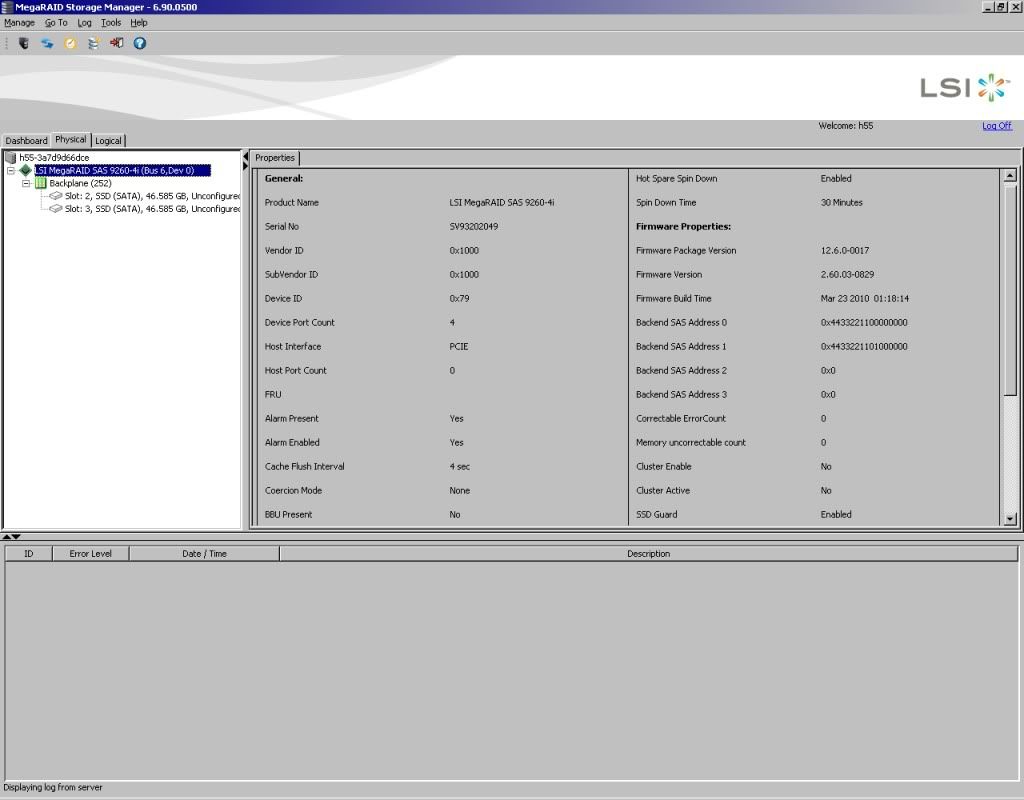Click Backend SAS Address 1 value
1024x800 pixels.
coord(864,347)
